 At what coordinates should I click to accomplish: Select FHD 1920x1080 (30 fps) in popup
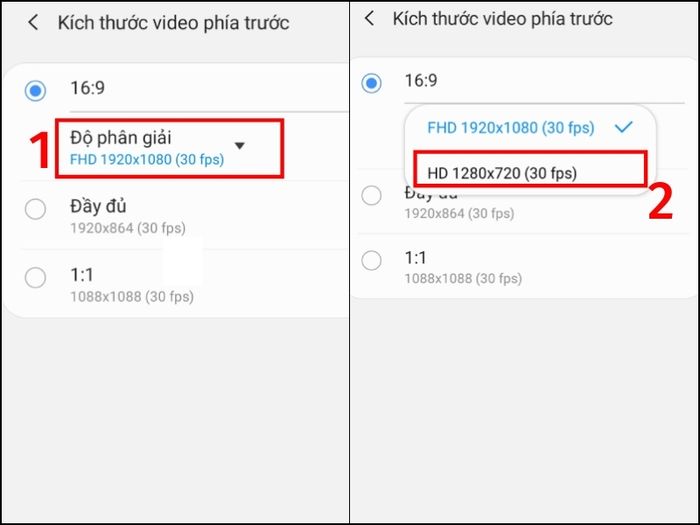tap(511, 128)
